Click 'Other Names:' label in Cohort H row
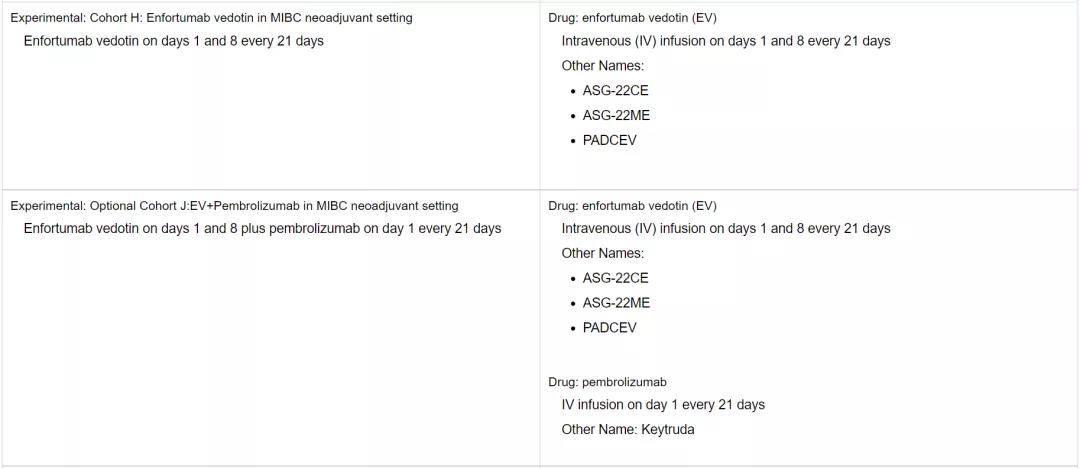Image resolution: width=1080 pixels, height=469 pixels. (x=602, y=66)
